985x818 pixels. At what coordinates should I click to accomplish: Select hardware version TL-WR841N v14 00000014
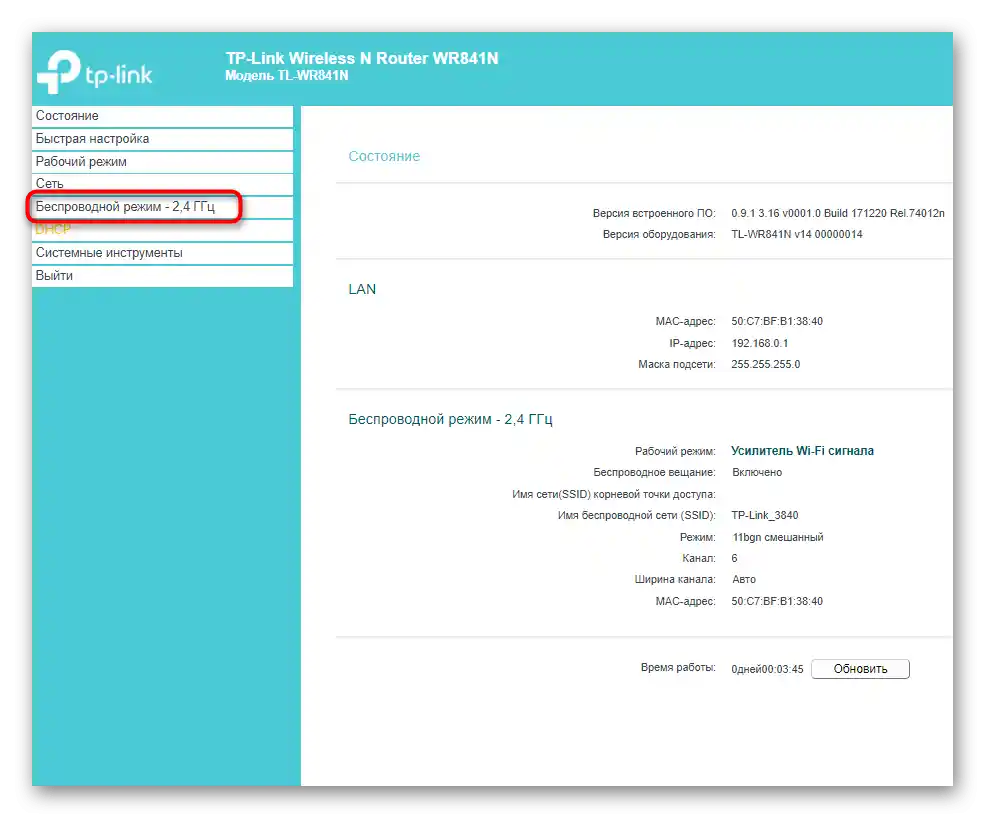[797, 234]
